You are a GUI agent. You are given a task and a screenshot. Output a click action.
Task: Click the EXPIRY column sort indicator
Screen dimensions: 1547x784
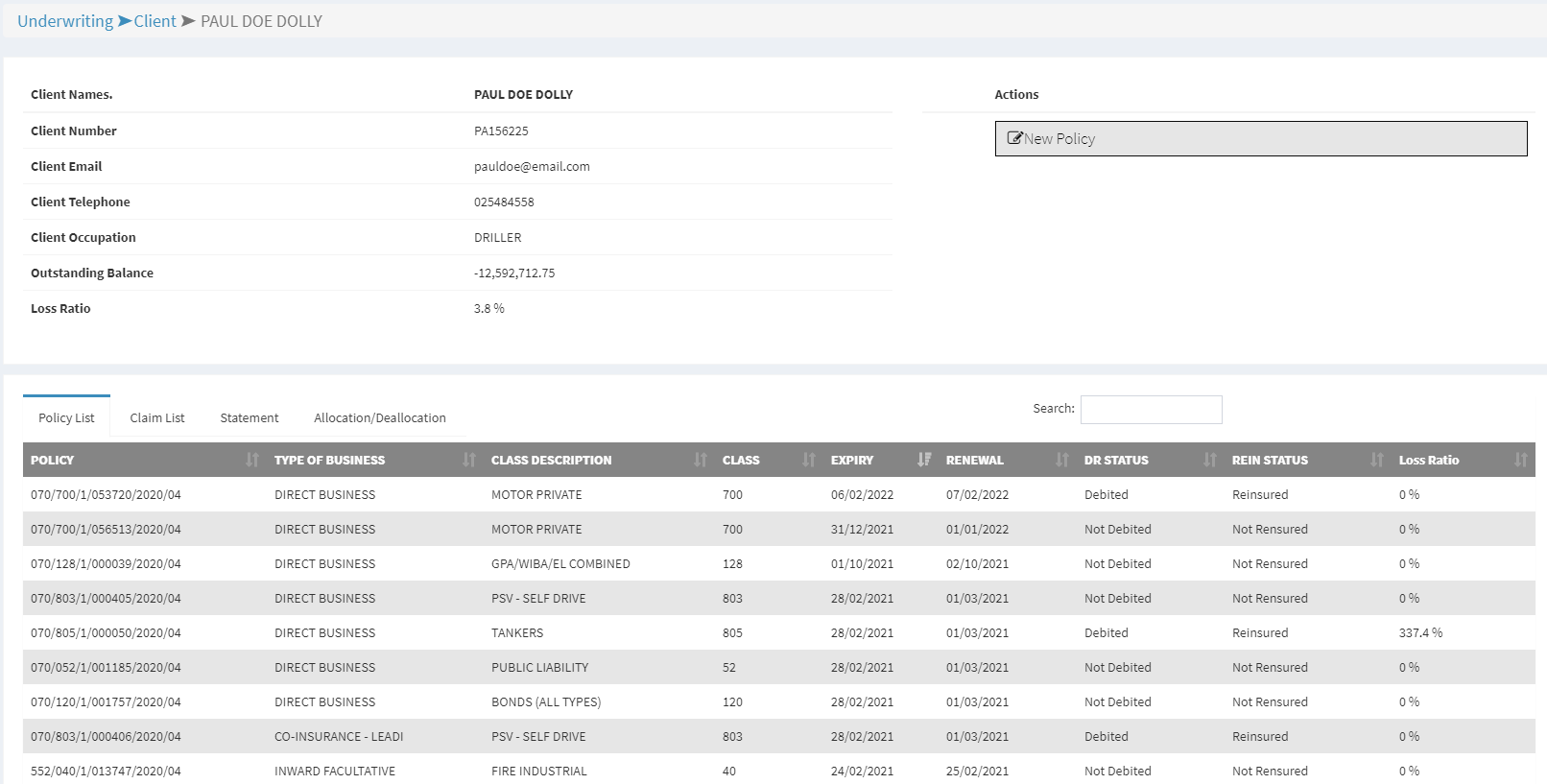coord(924,460)
